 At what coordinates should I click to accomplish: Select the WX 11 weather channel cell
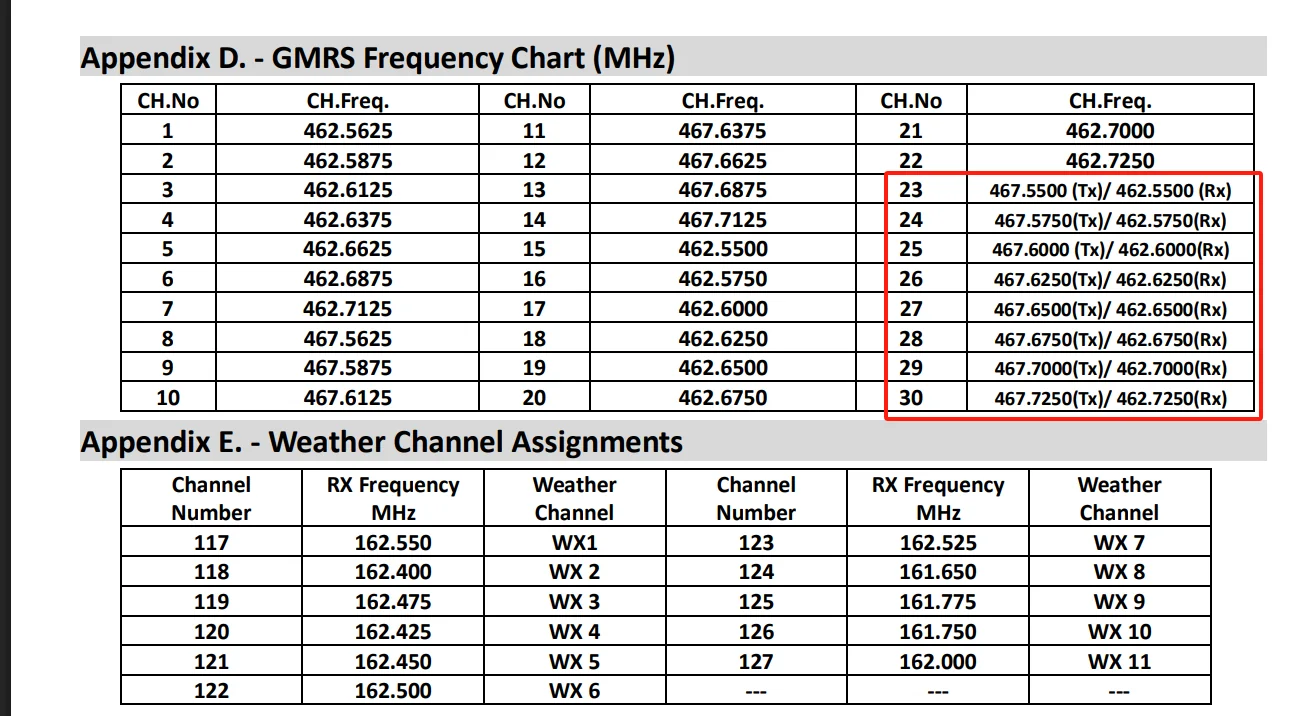coord(1119,662)
